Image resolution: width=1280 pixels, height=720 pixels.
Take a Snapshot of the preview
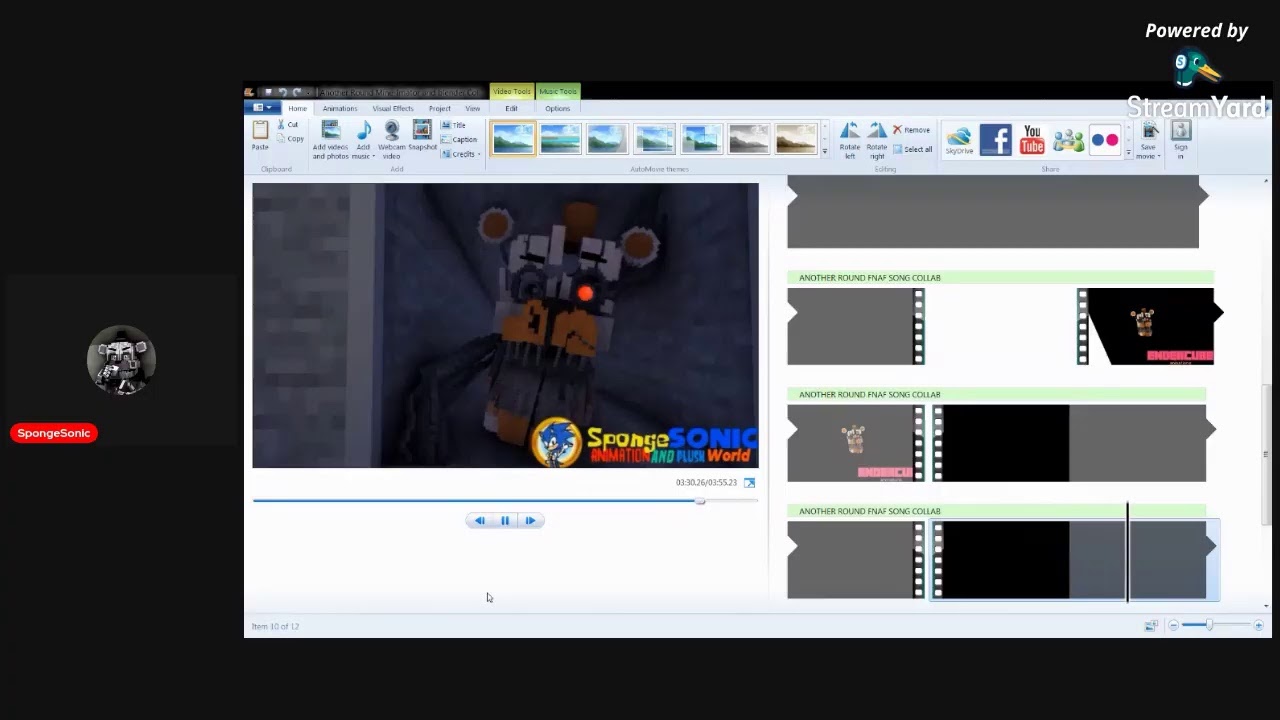pos(422,136)
